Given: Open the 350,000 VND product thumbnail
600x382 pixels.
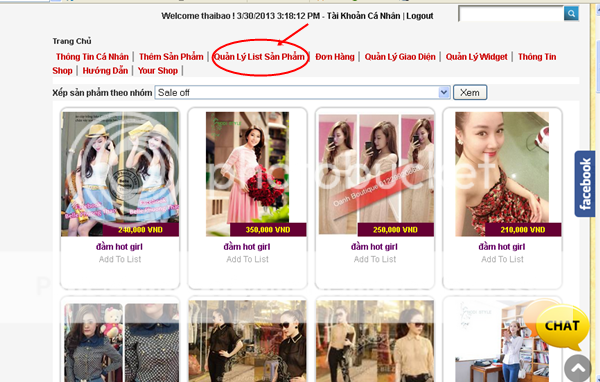Looking at the screenshot, I should click(247, 173).
